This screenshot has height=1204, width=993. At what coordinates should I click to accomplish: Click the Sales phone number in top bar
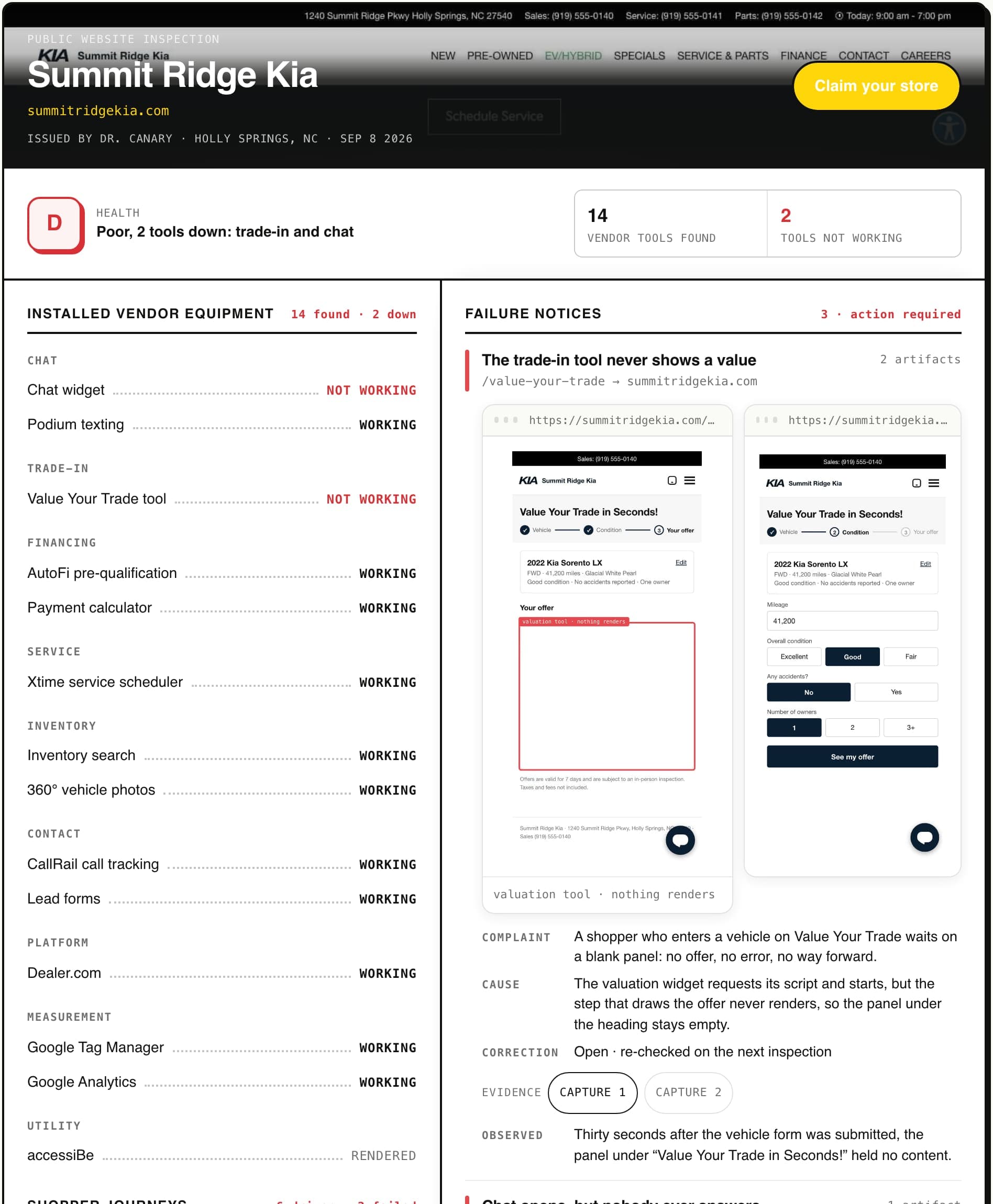(x=569, y=16)
